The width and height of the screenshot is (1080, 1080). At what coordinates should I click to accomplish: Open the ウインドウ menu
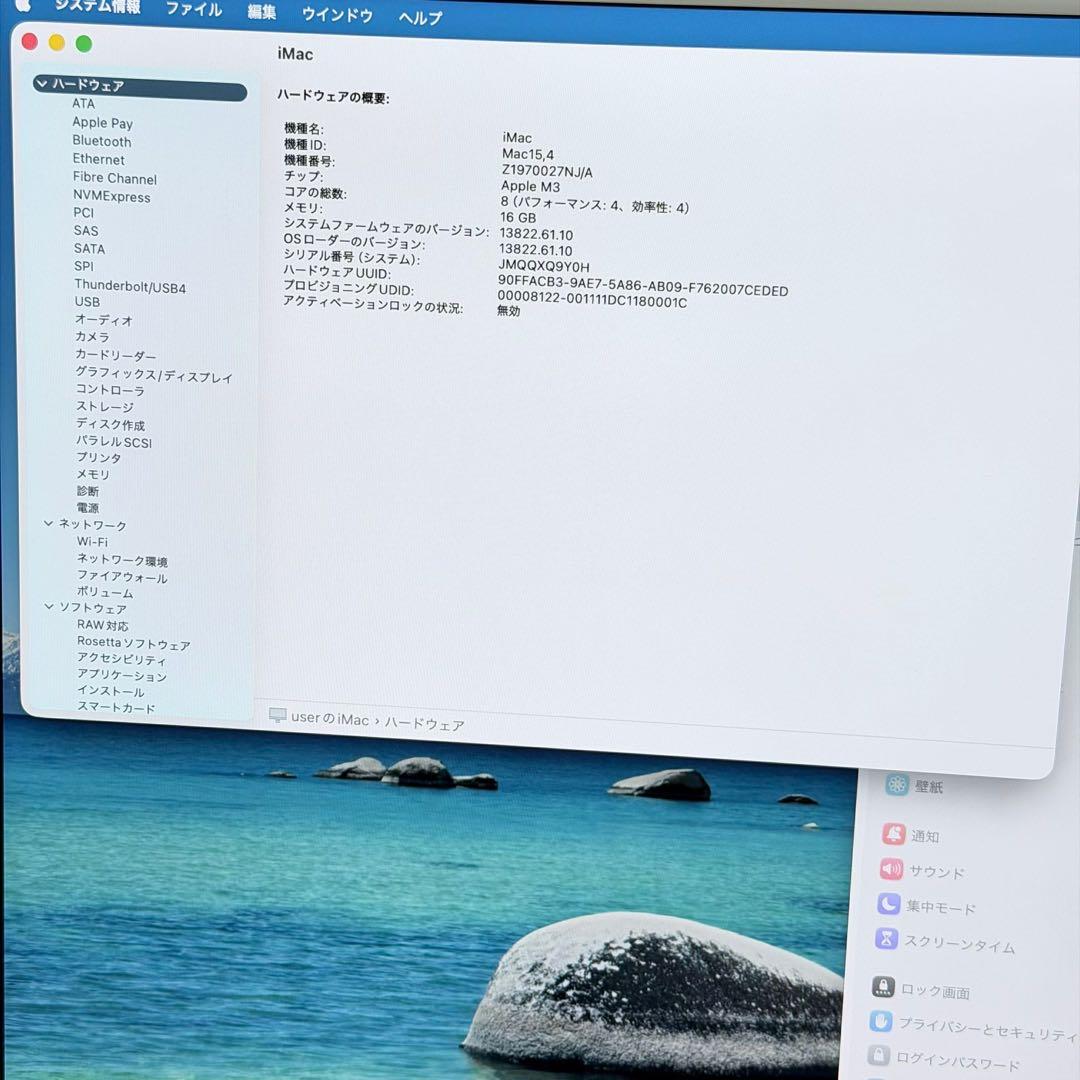[337, 14]
